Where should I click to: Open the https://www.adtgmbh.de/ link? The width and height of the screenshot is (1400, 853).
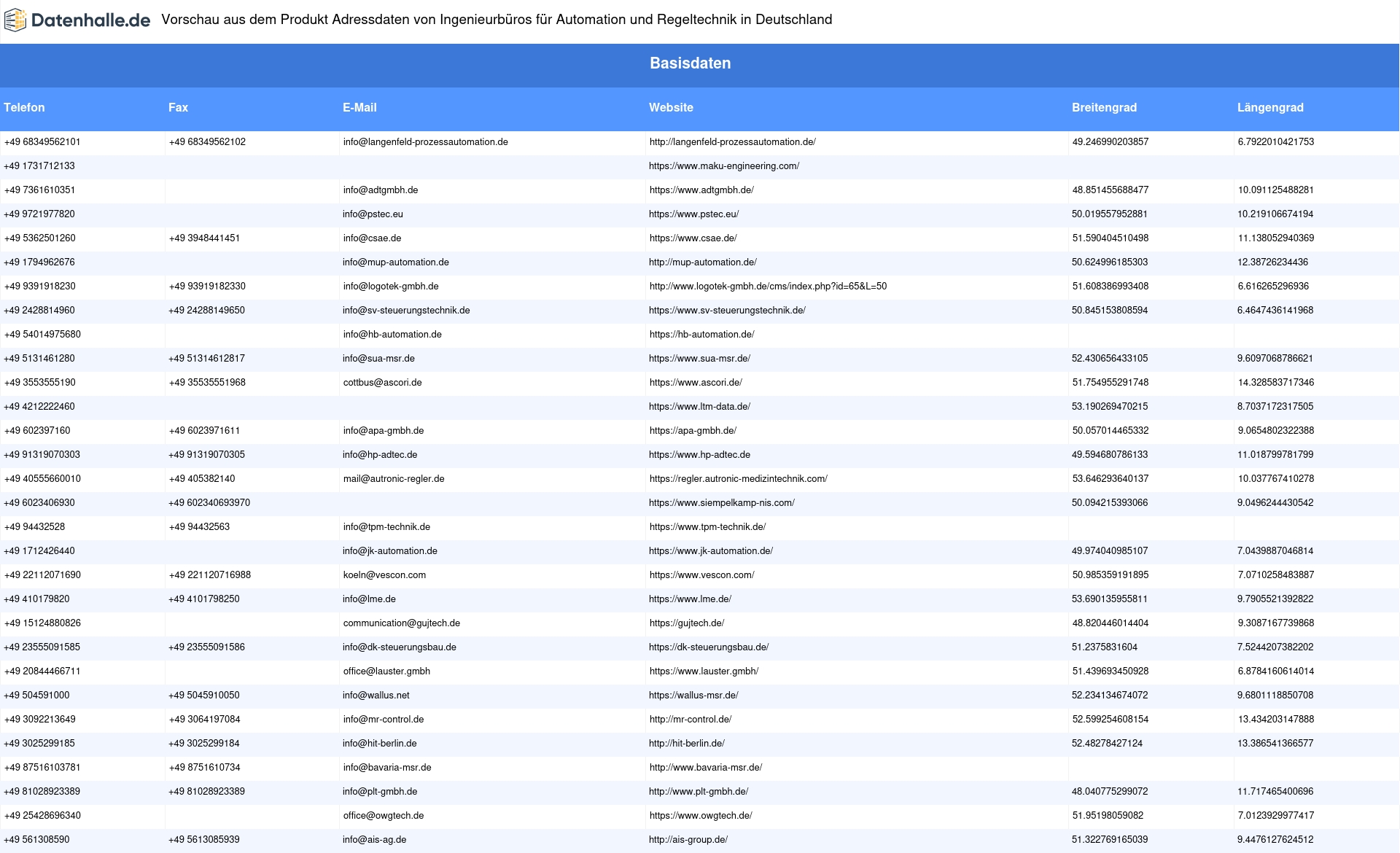tap(701, 190)
